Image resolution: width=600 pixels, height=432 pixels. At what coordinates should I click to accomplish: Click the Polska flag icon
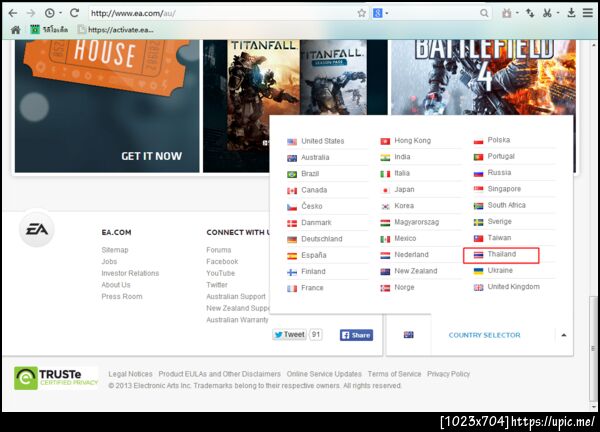click(x=478, y=141)
